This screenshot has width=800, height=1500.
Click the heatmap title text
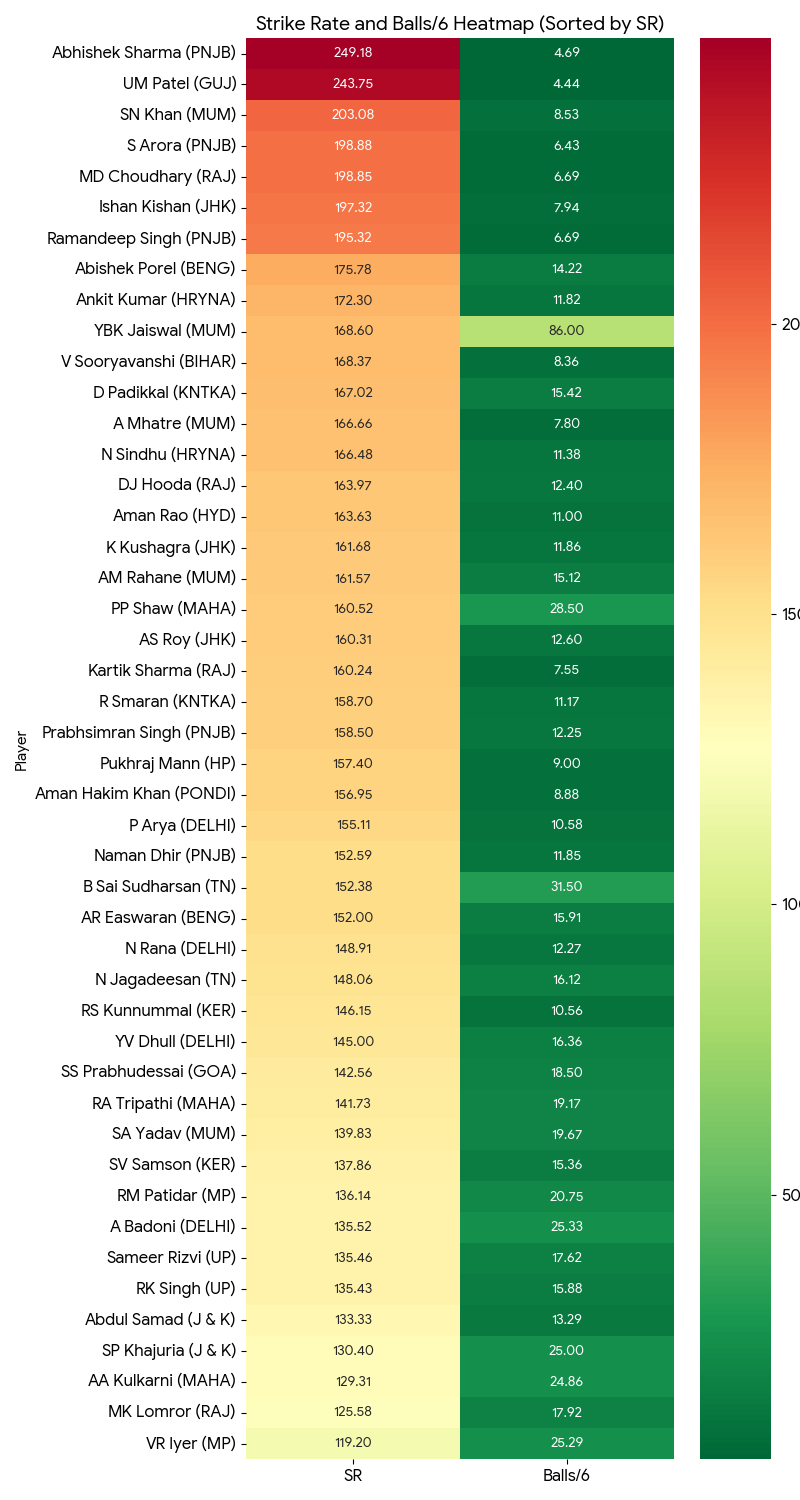point(460,23)
